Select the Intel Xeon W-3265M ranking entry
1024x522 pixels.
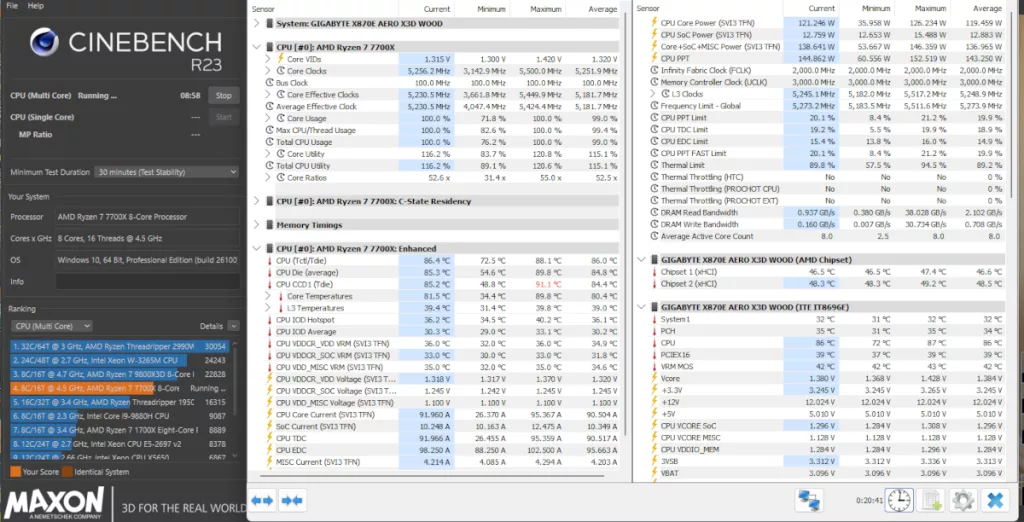(119, 361)
